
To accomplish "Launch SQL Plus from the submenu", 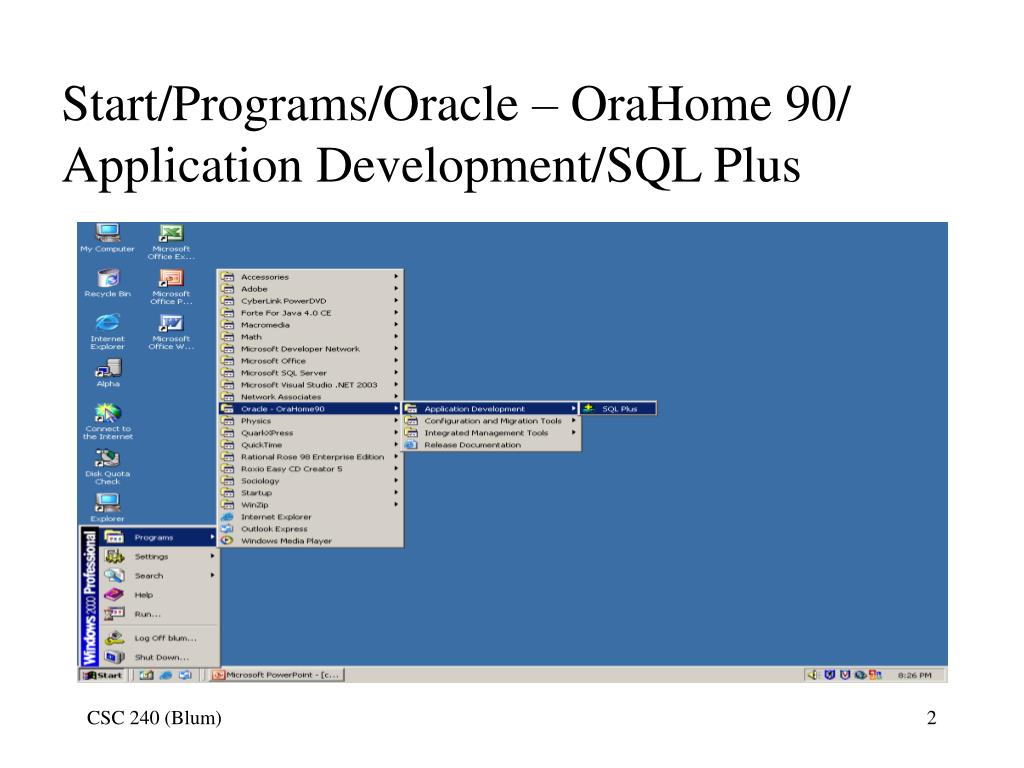I will tap(618, 409).
